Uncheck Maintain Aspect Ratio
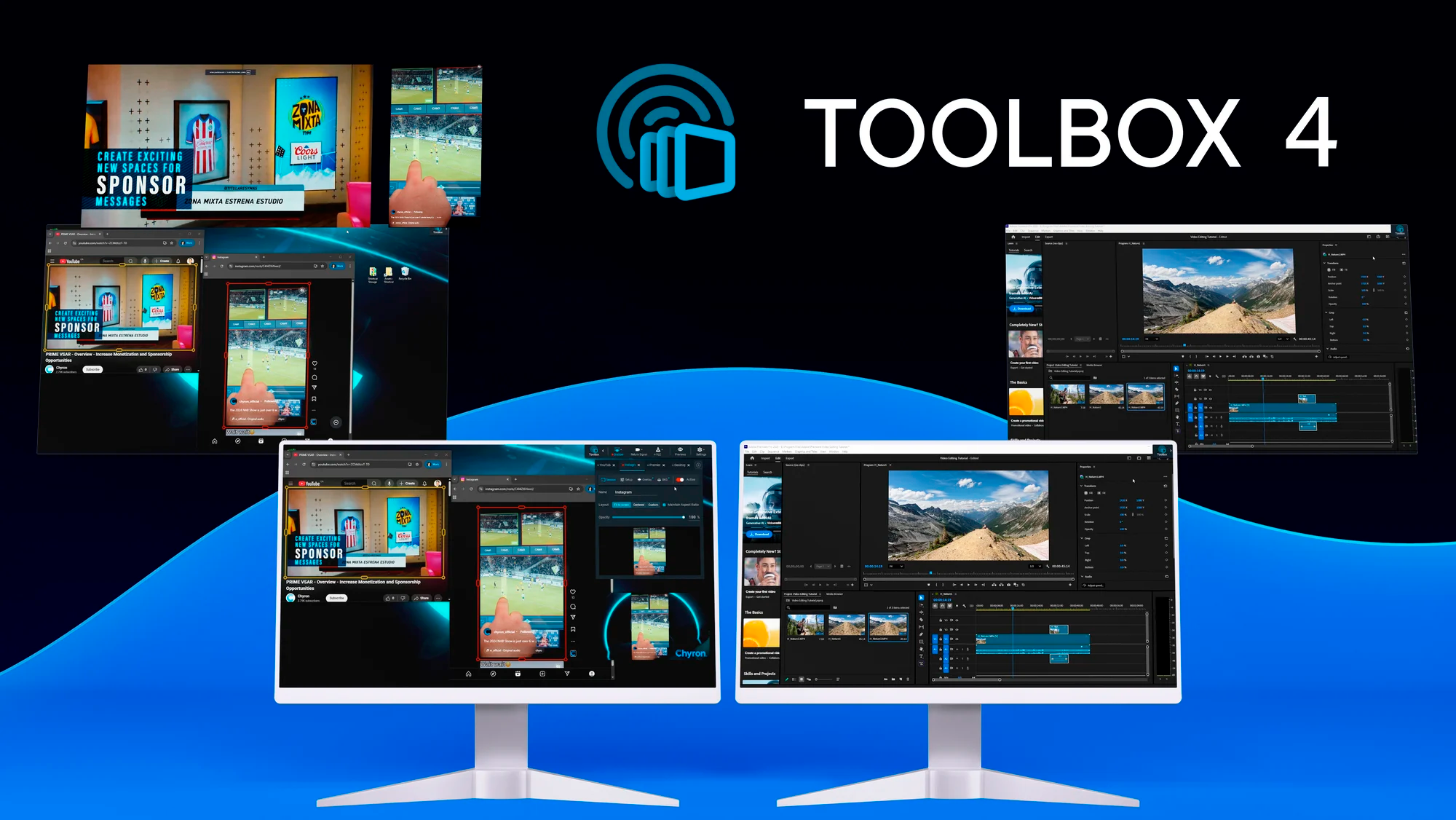1456x820 pixels. [x=664, y=505]
